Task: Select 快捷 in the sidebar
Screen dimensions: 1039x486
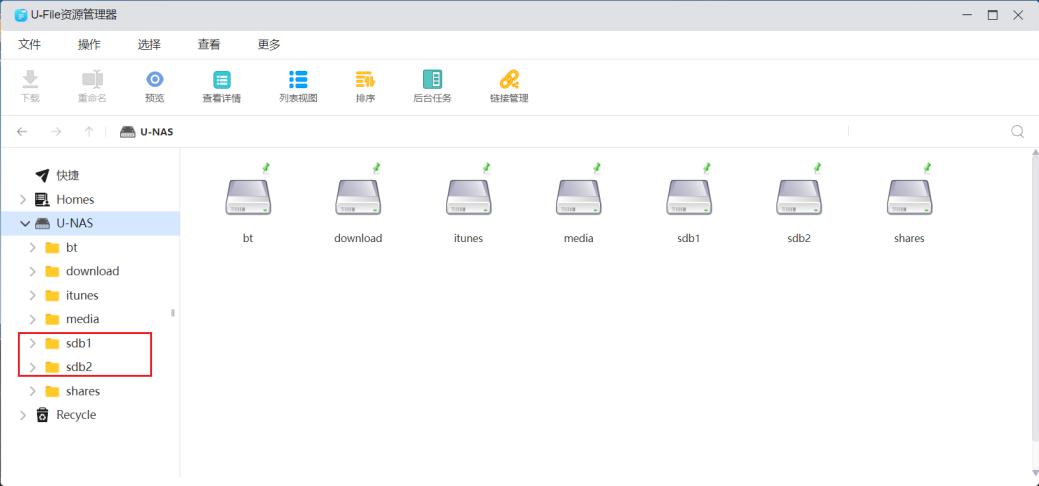Action: 68,176
